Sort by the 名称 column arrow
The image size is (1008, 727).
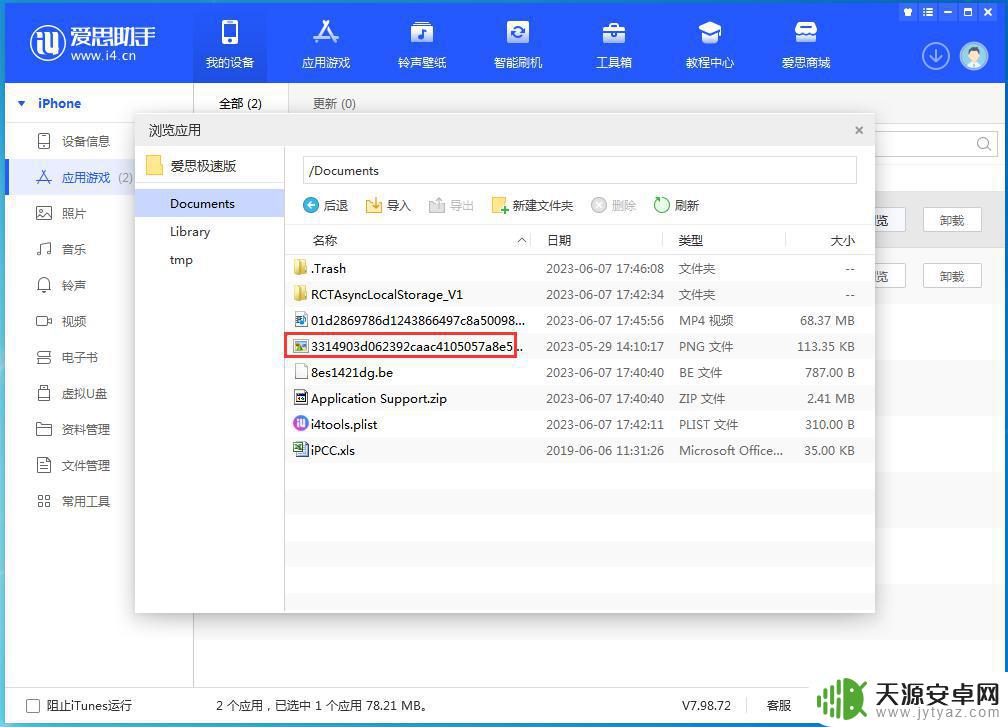pos(522,240)
